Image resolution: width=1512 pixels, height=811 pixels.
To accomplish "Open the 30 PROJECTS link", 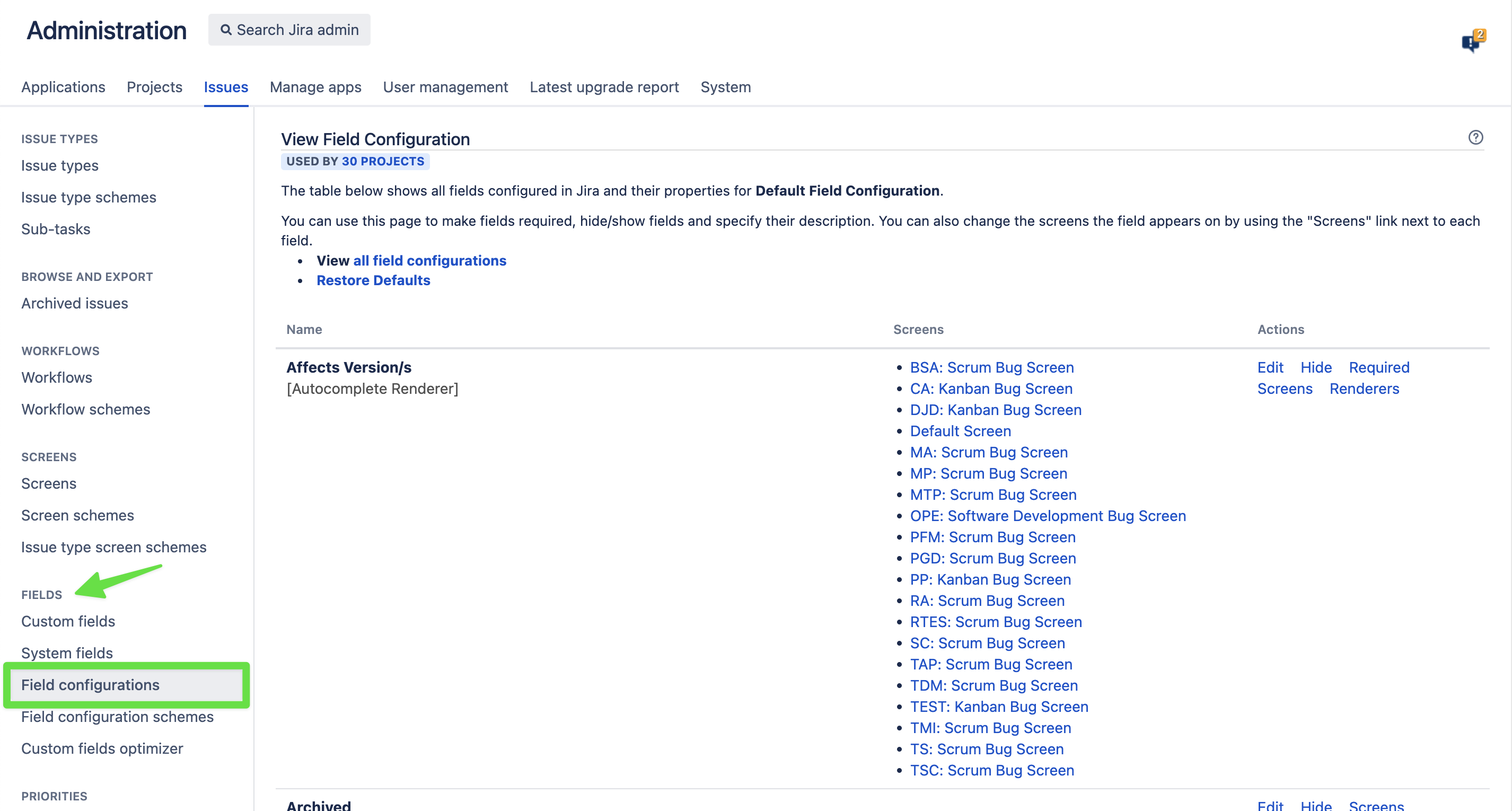I will click(x=383, y=161).
